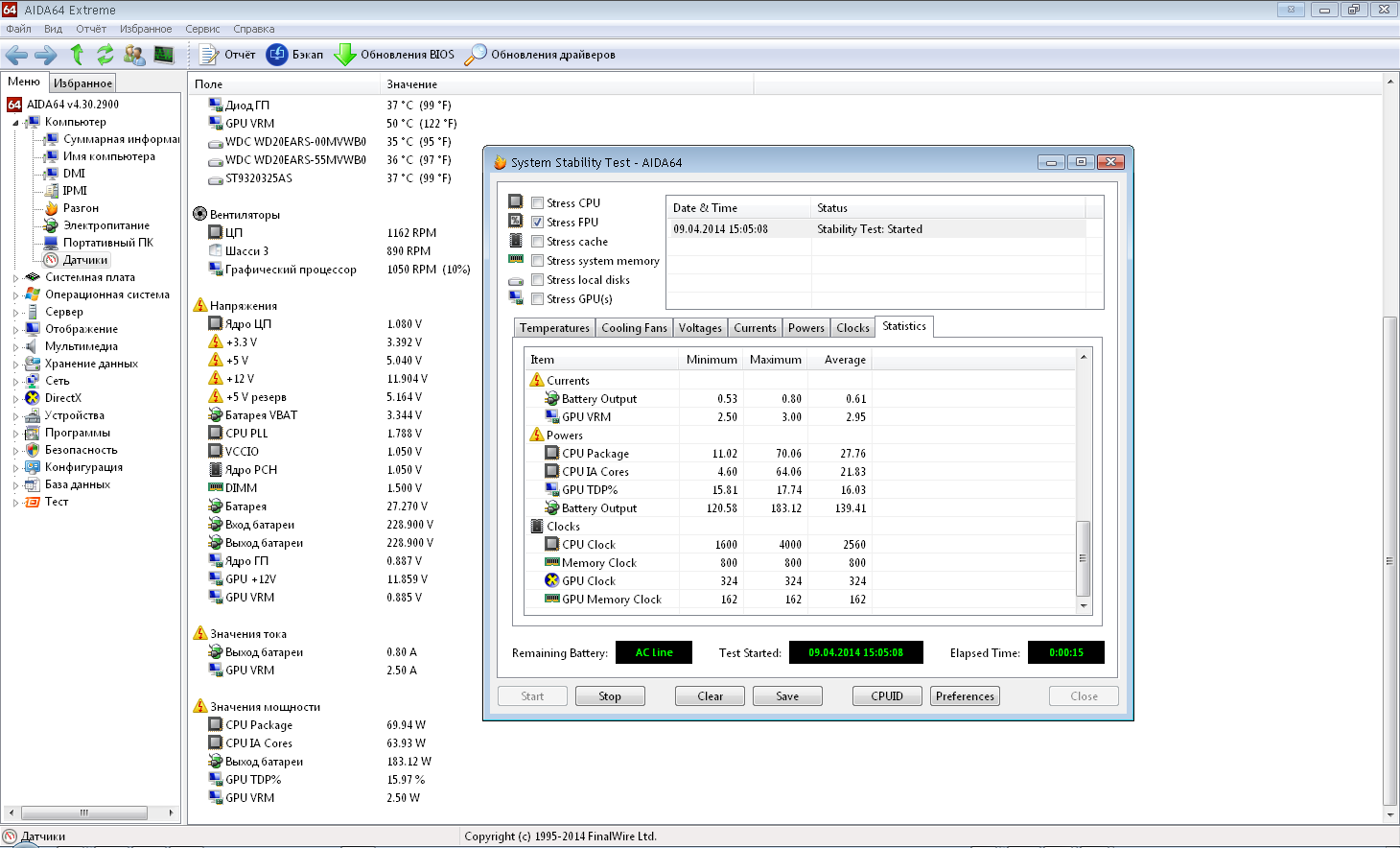Expand the Операционная система tree node
The width and height of the screenshot is (1400, 848).
15,295
